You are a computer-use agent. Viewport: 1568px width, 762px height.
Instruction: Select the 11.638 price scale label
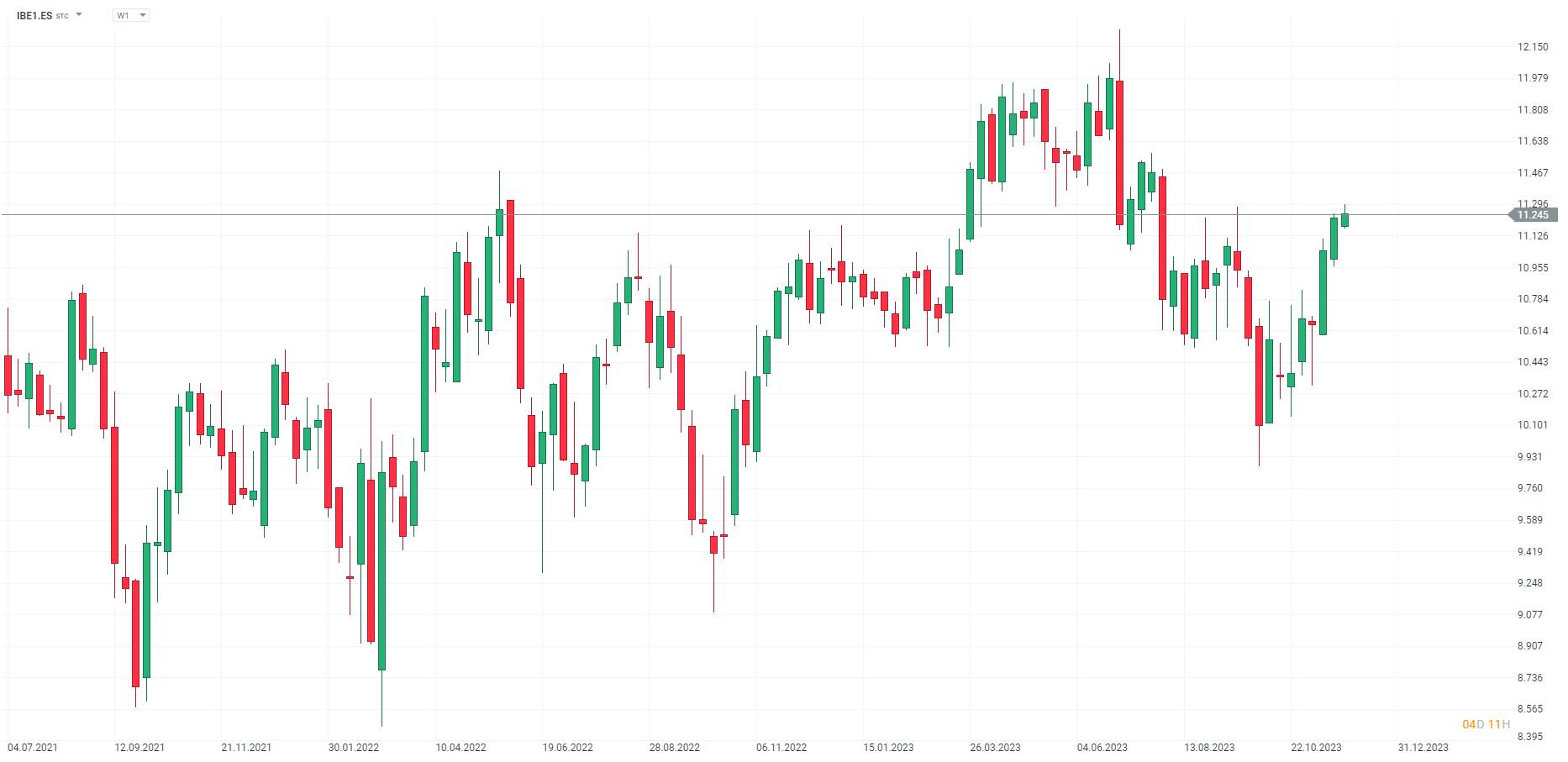(1533, 141)
